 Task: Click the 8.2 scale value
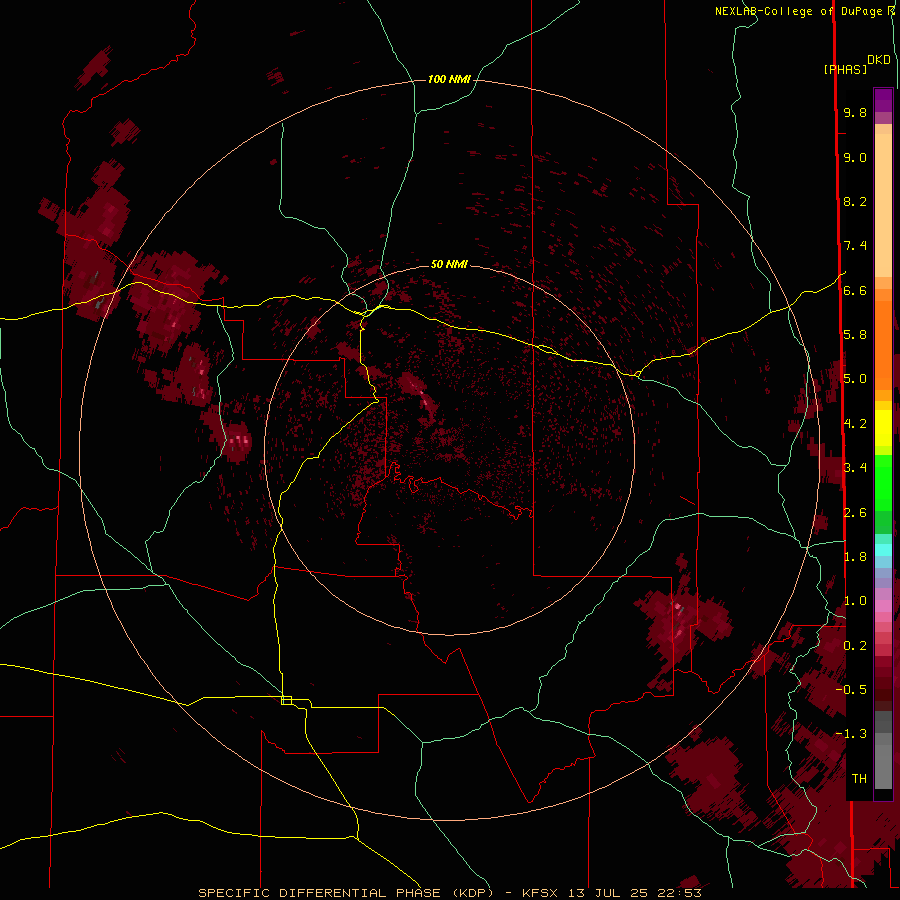(855, 201)
